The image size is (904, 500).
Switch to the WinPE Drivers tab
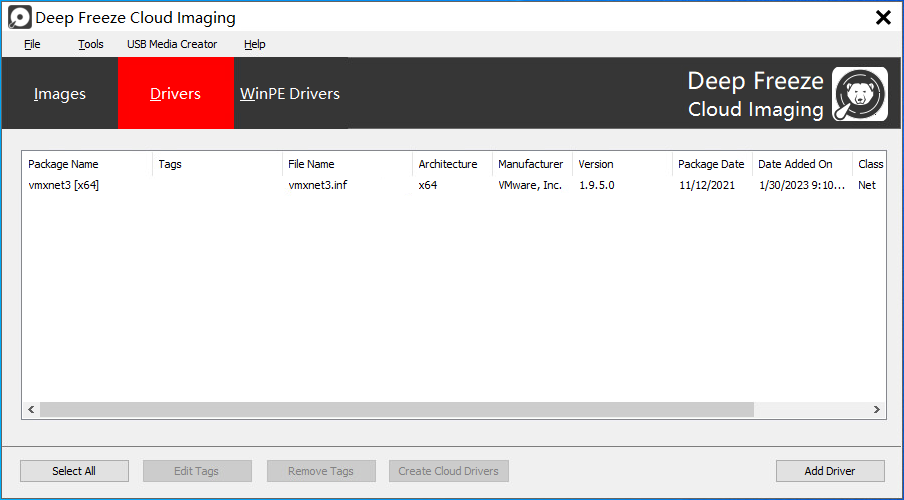tap(290, 93)
